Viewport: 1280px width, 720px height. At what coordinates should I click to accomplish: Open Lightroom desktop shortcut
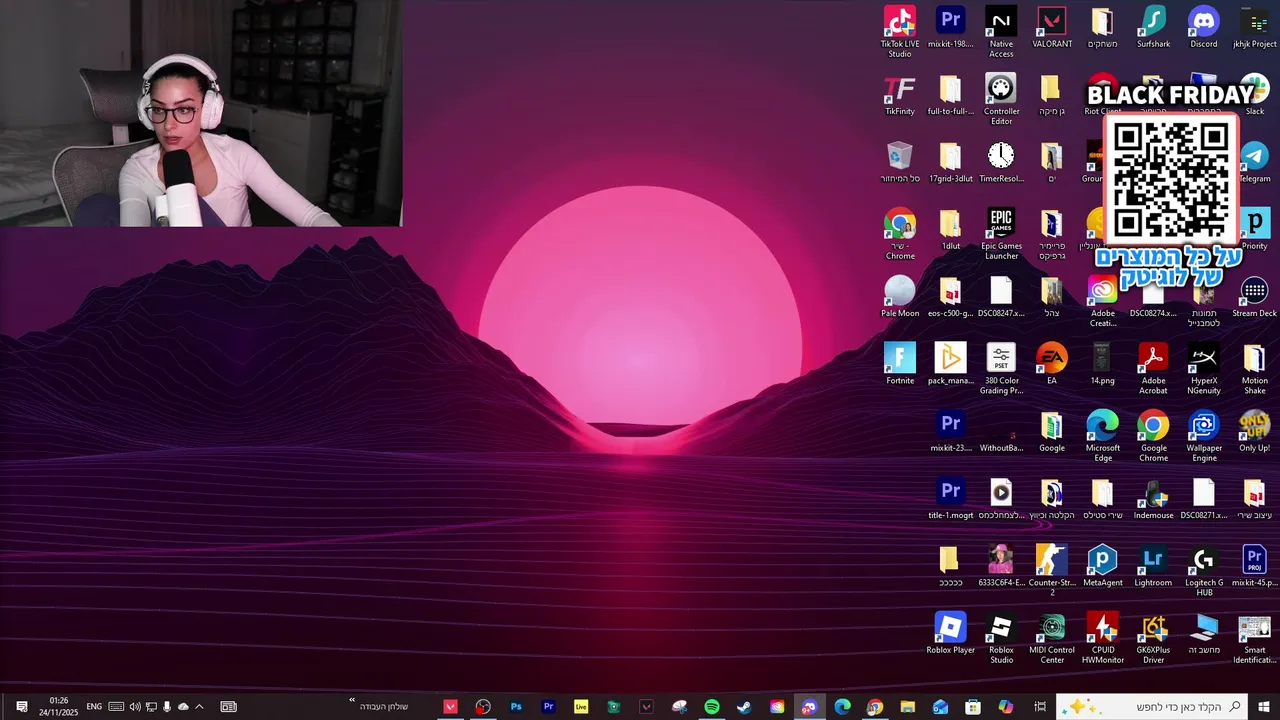tap(1153, 566)
